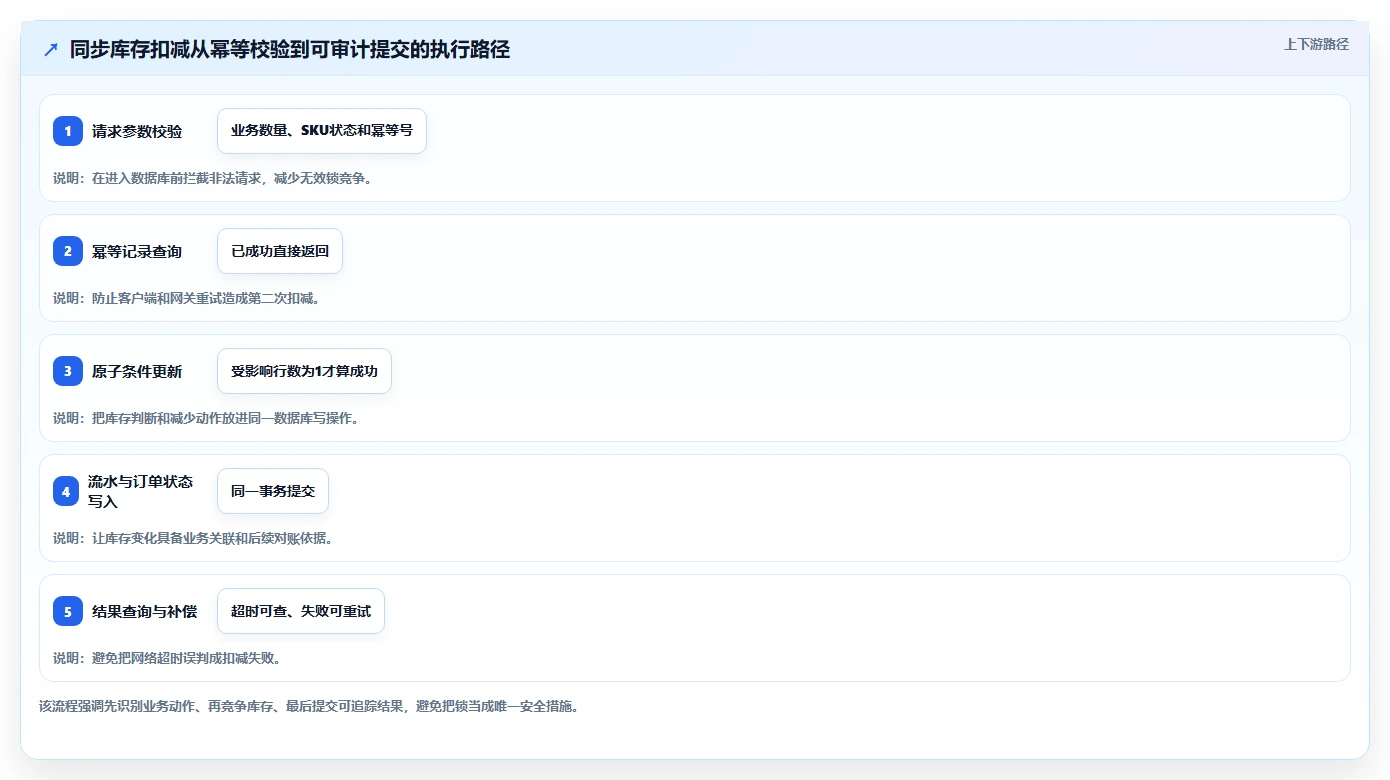1390x780 pixels.
Task: Click the 原子条件更新 step title
Action: pyautogui.click(x=137, y=371)
